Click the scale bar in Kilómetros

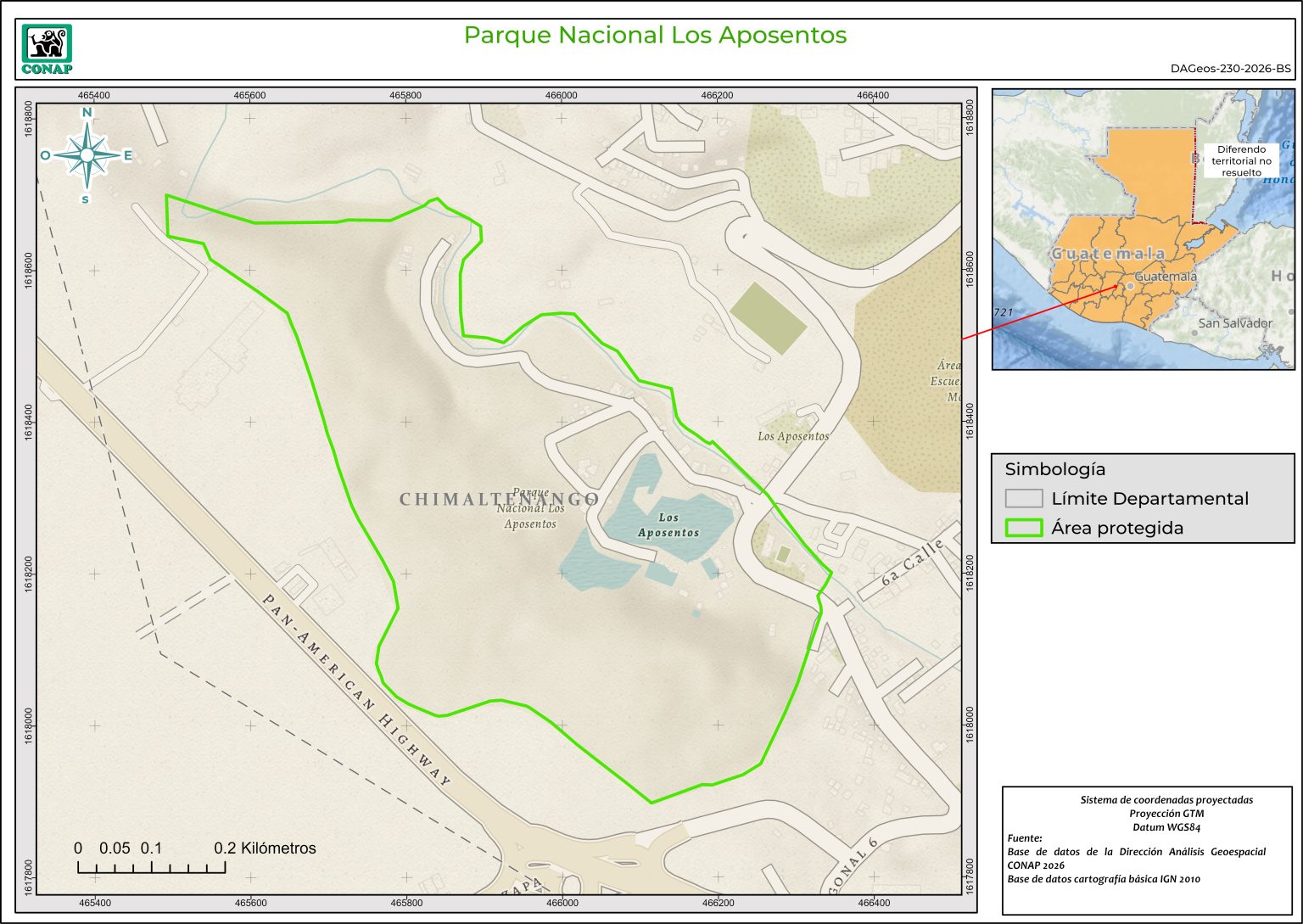coord(152,865)
